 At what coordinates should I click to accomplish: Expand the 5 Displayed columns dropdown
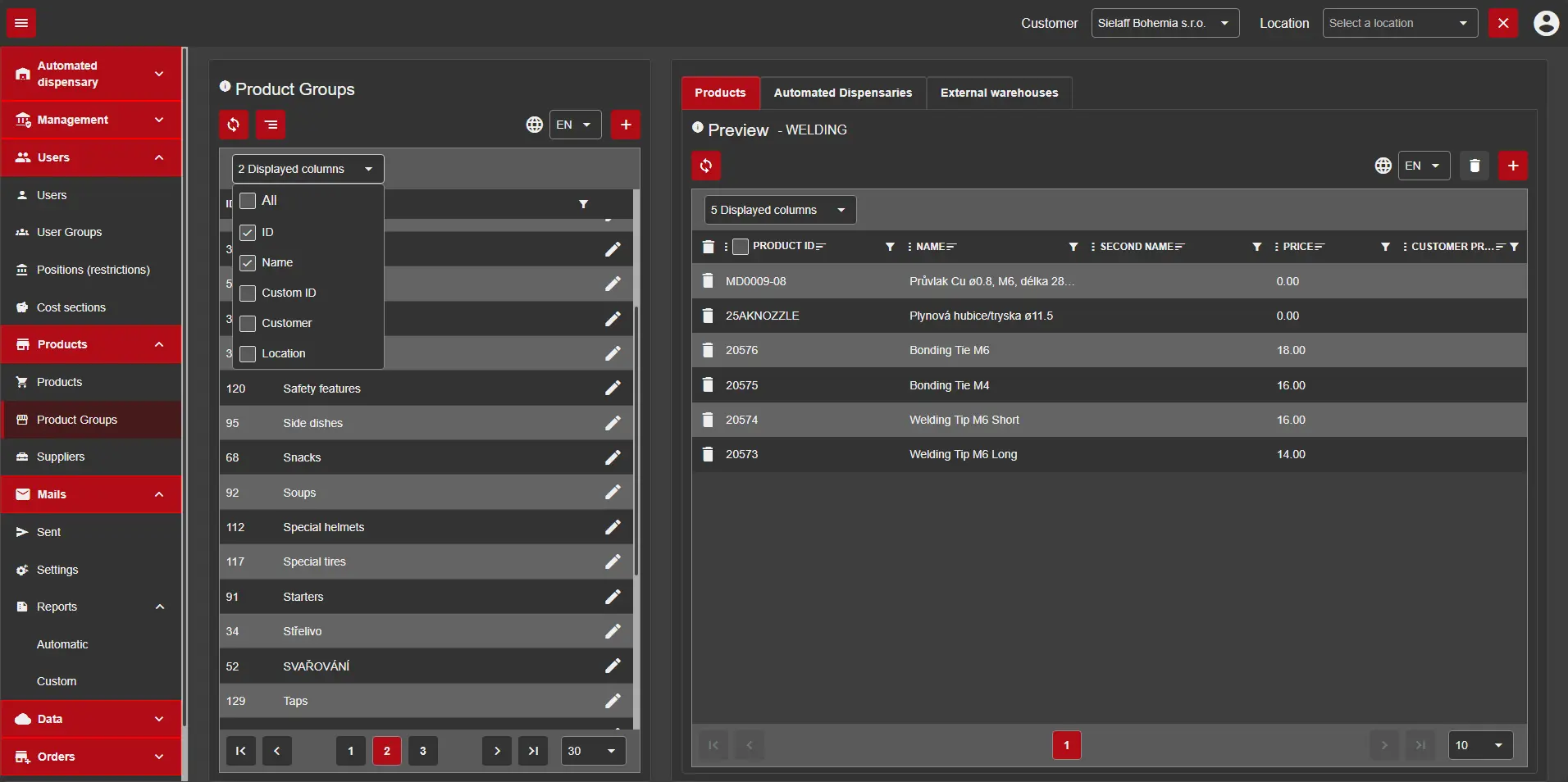tap(779, 211)
